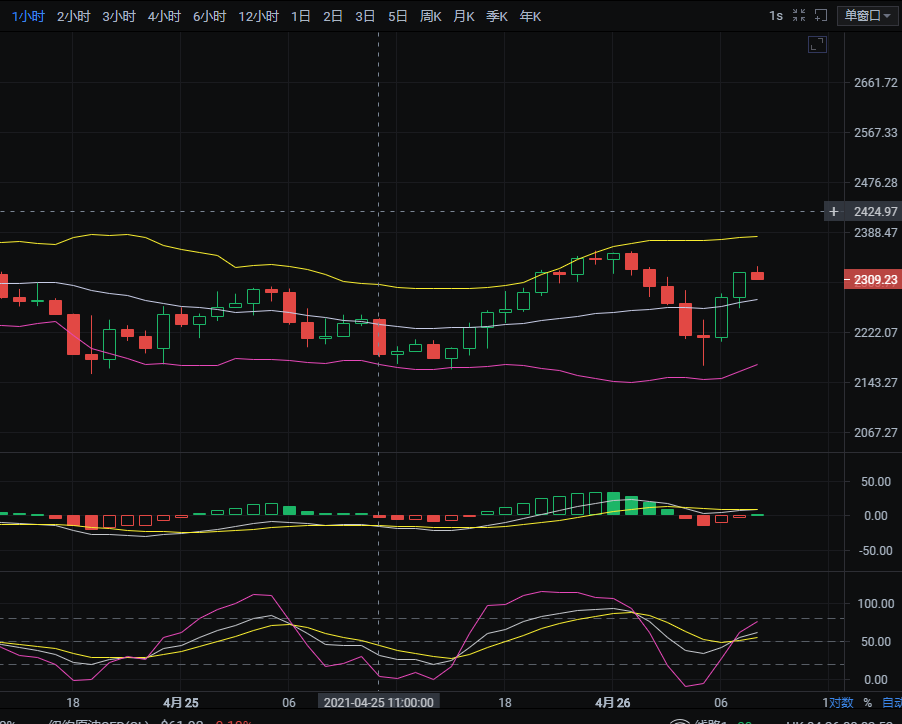The height and width of the screenshot is (724, 902).
Task: Choose the 周K weekly candlestick view
Action: 431,16
